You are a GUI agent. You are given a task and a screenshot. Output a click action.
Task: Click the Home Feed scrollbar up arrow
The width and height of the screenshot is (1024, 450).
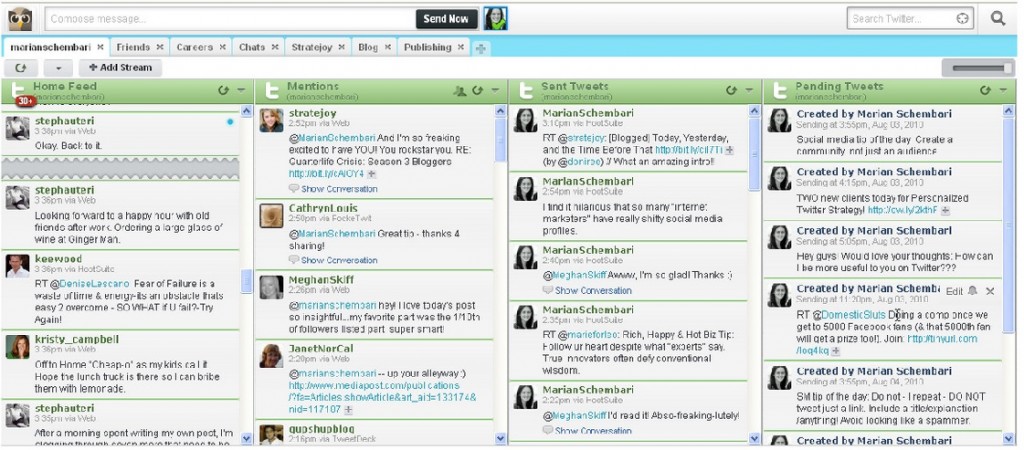pyautogui.click(x=247, y=111)
